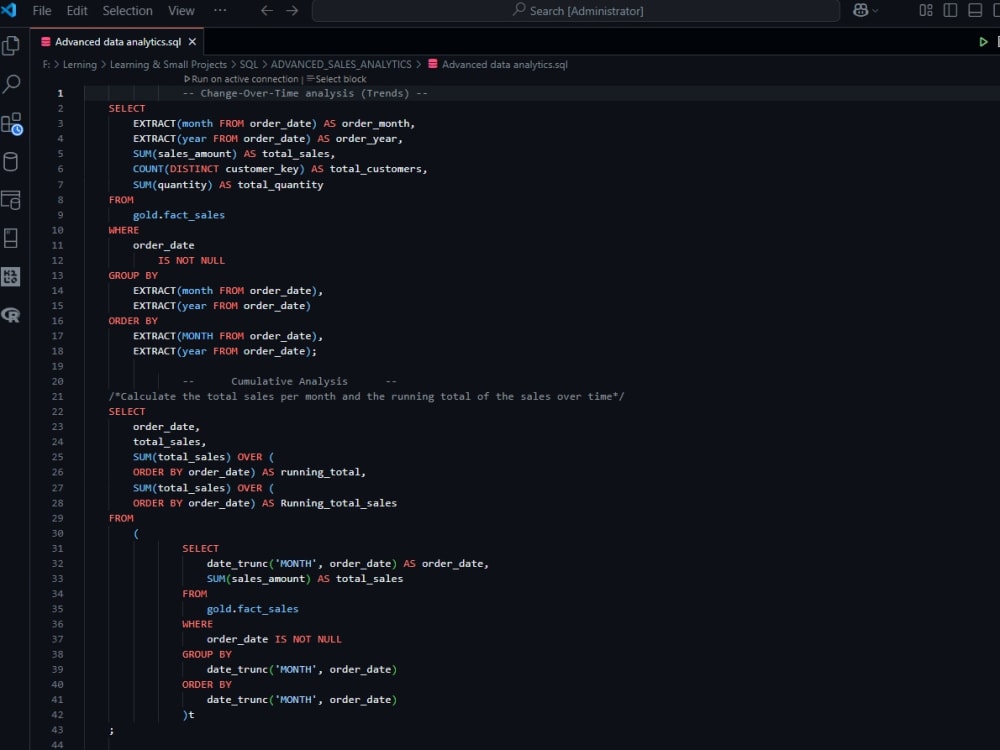The height and width of the screenshot is (750, 1000).
Task: Open the Edit menu
Action: 77,11
